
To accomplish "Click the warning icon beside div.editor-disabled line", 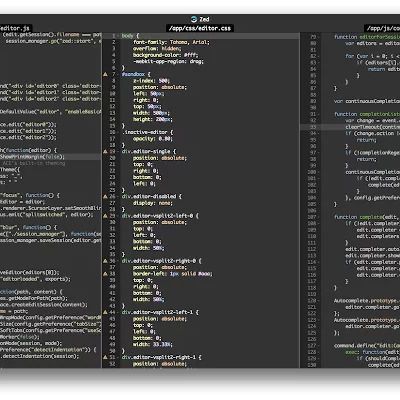I will pos(105,196).
